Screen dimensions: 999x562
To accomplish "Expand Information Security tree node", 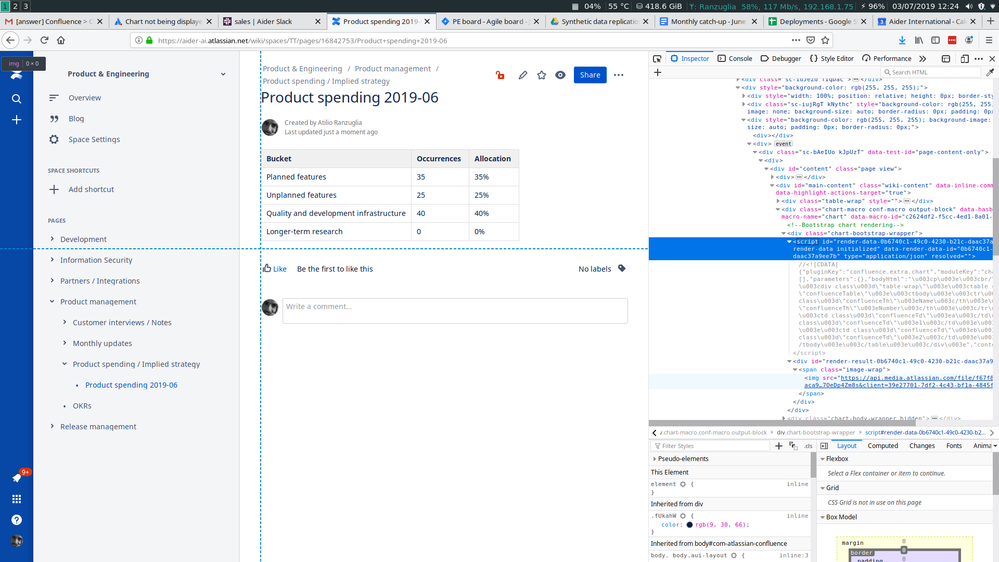I will coord(52,260).
